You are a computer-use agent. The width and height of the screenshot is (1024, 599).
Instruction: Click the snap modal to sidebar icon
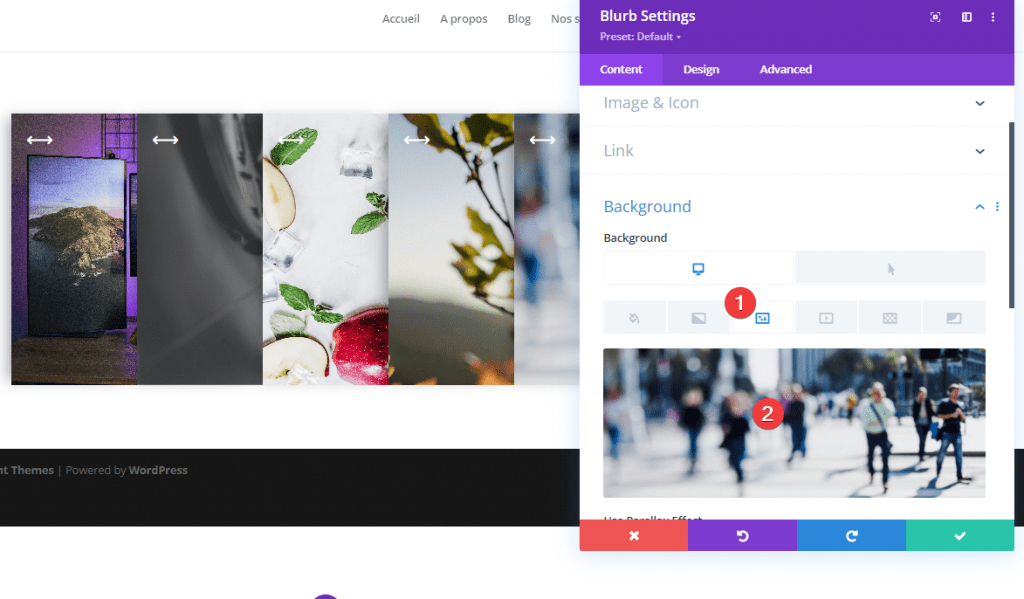click(x=967, y=17)
